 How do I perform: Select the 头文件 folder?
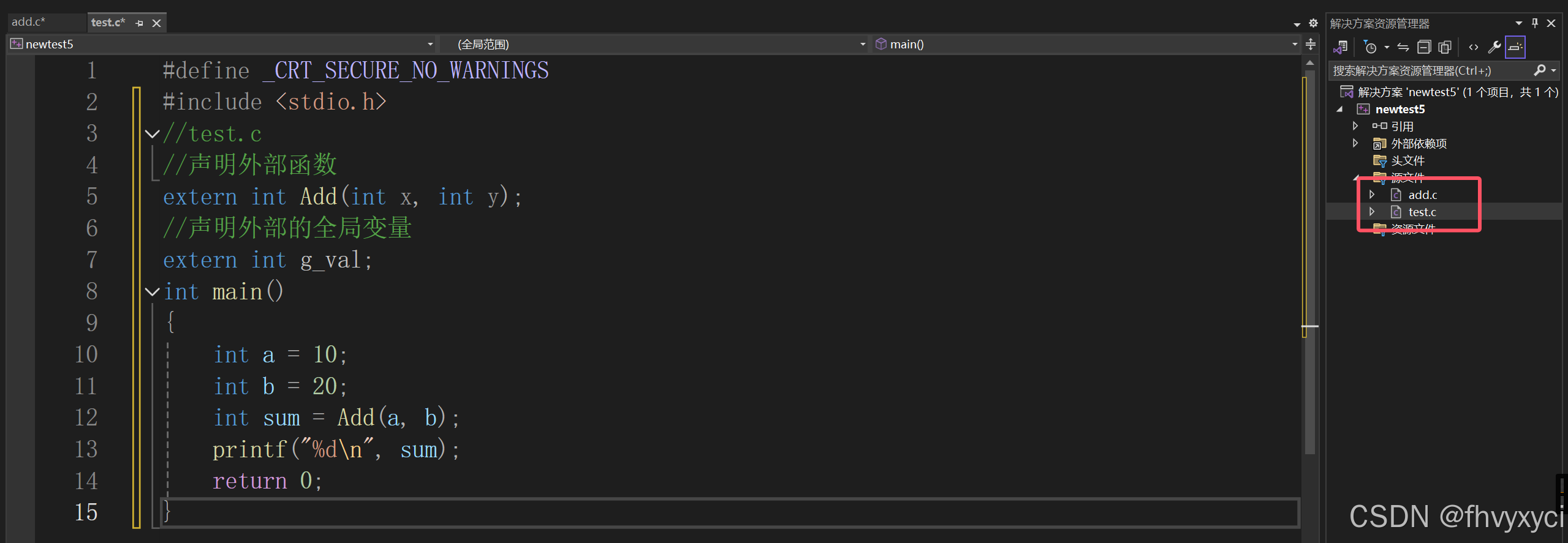(1407, 160)
